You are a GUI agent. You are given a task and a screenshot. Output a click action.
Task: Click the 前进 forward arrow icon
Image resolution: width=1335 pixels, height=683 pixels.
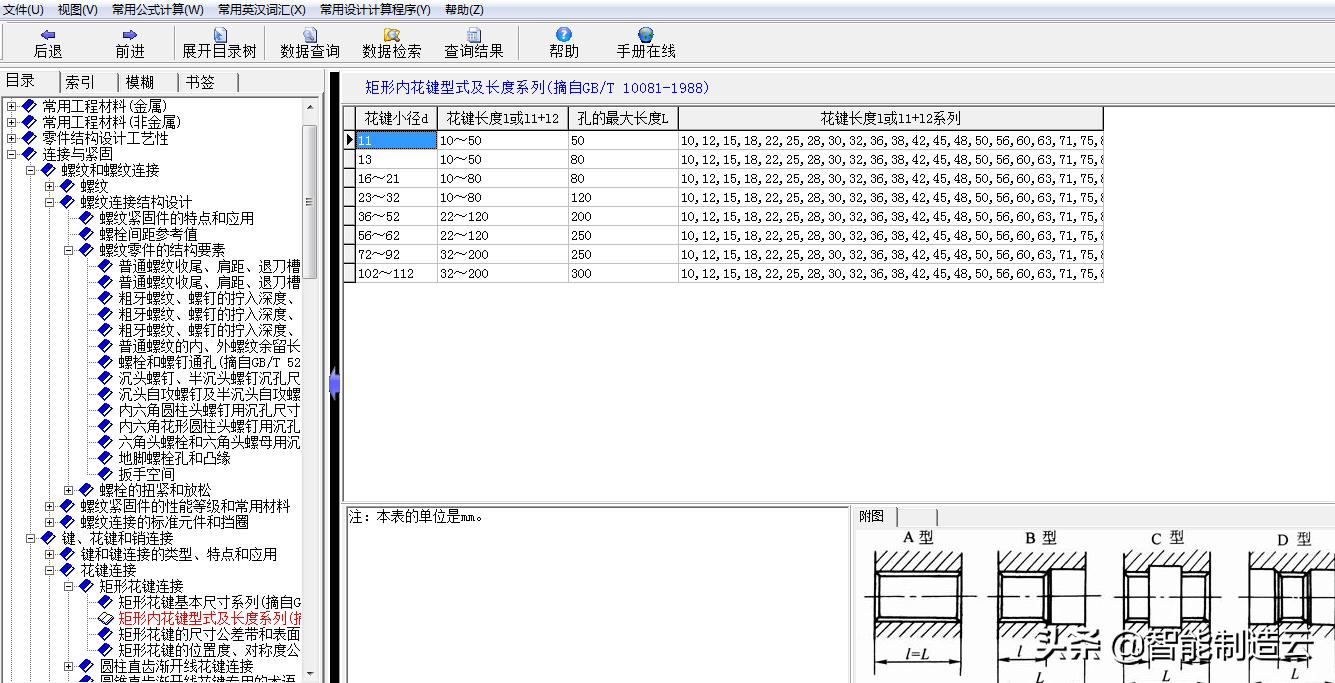pos(130,35)
